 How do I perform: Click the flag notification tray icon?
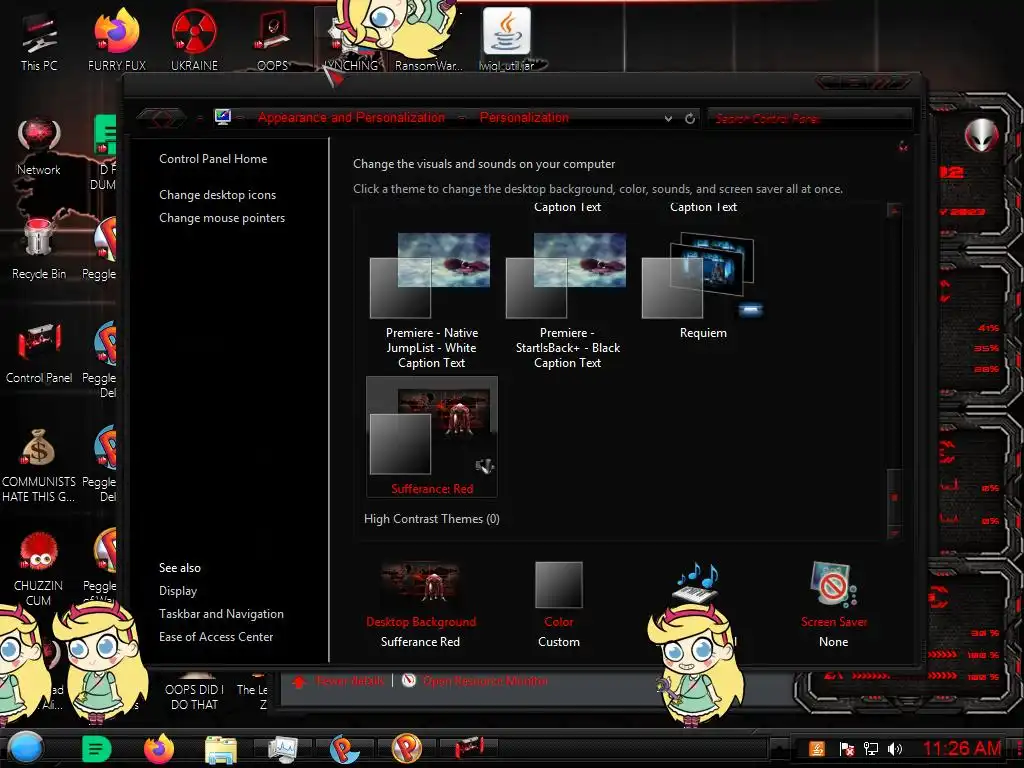click(x=846, y=749)
